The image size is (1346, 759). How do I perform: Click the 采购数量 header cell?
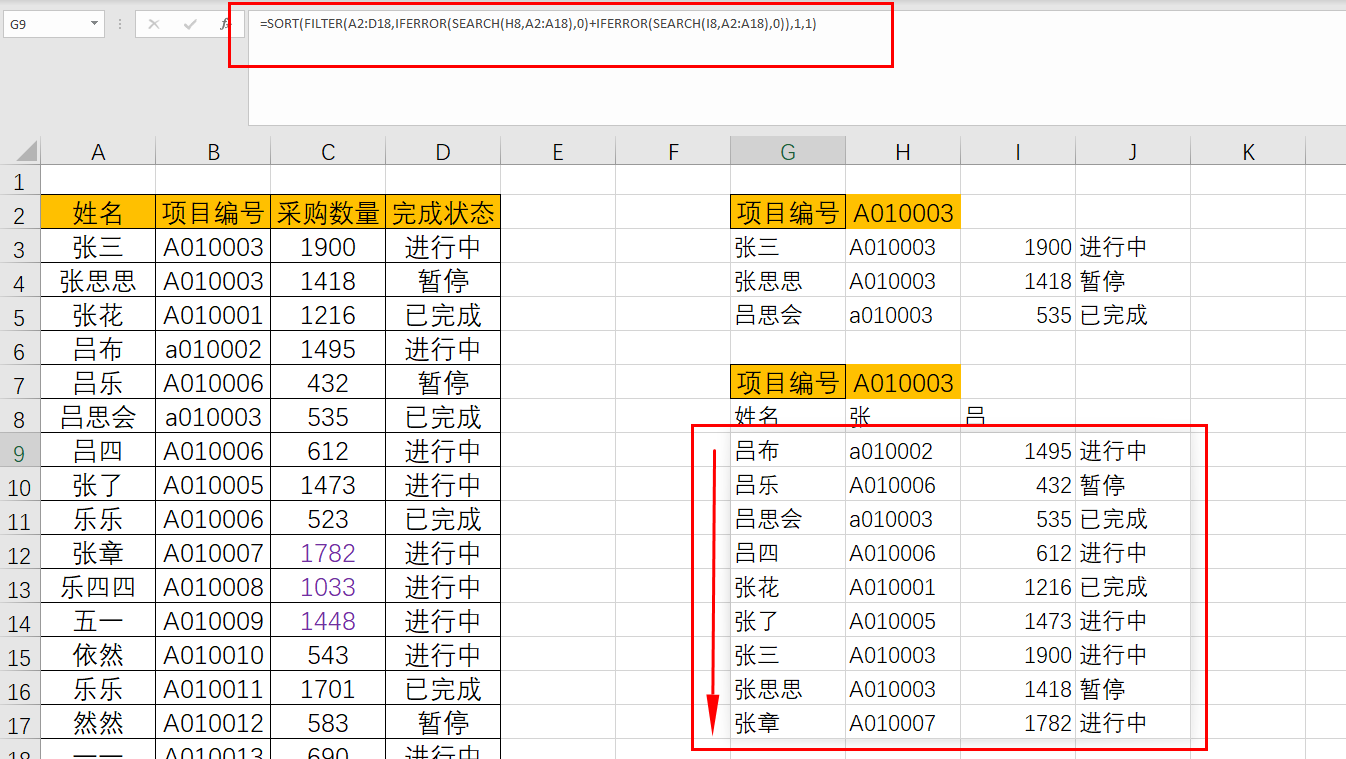pyautogui.click(x=328, y=213)
